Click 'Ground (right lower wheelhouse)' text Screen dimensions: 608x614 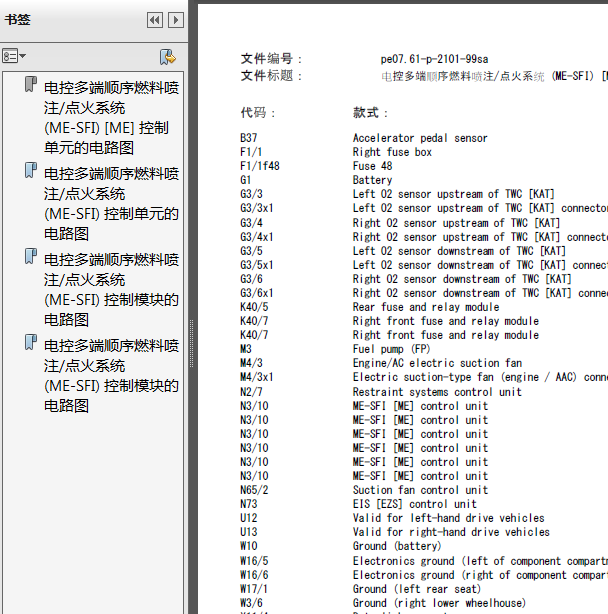tap(439, 603)
